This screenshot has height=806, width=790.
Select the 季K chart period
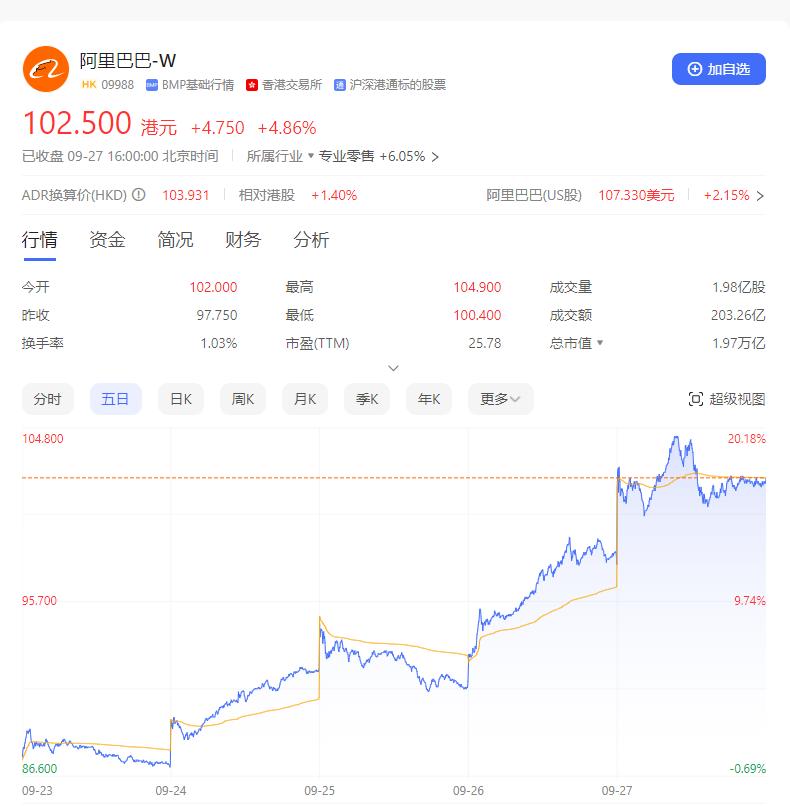pos(367,399)
